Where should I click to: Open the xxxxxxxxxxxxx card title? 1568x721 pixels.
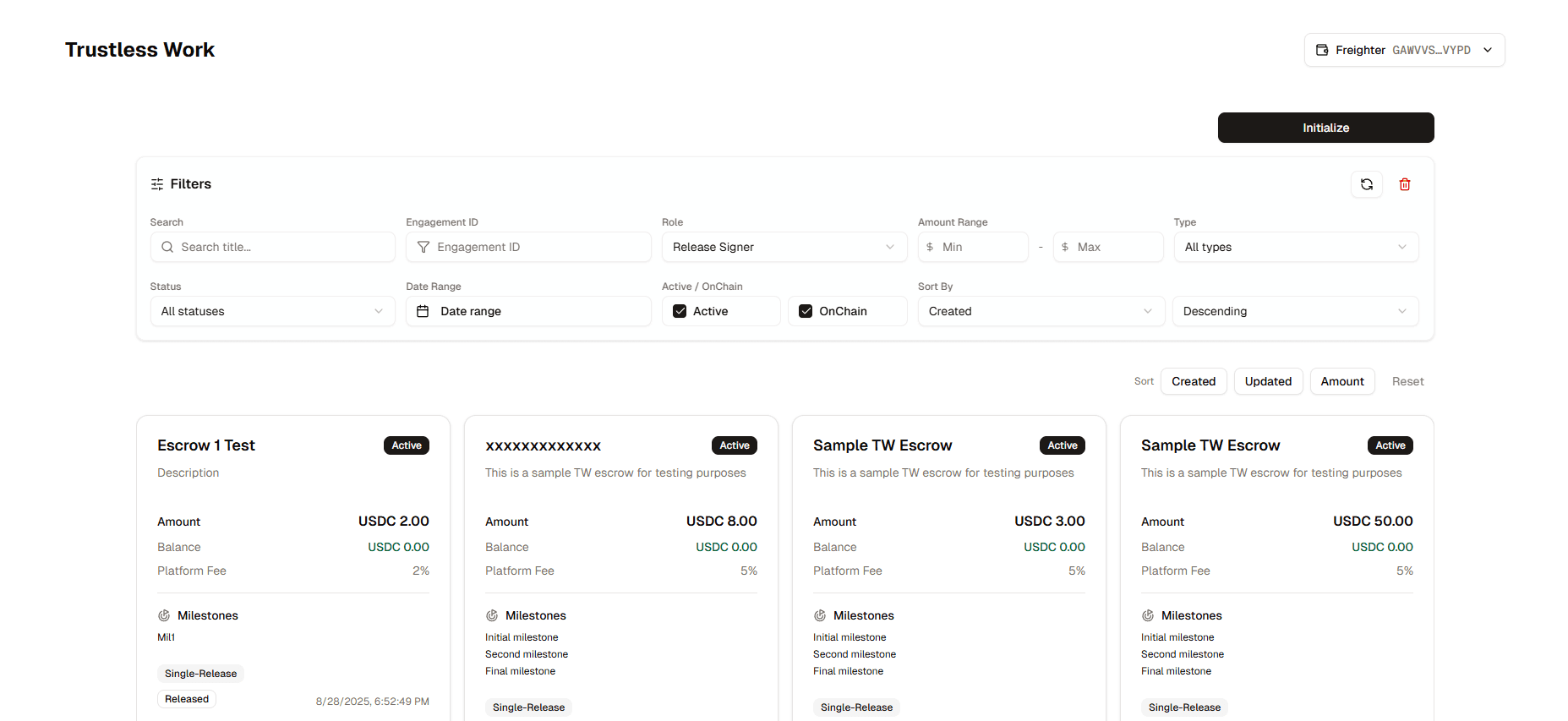coord(543,445)
